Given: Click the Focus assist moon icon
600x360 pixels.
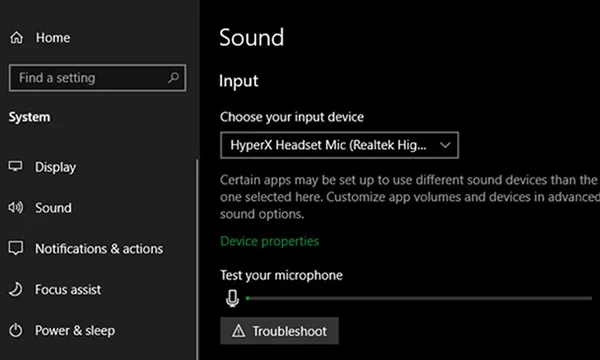Looking at the screenshot, I should coord(16,289).
